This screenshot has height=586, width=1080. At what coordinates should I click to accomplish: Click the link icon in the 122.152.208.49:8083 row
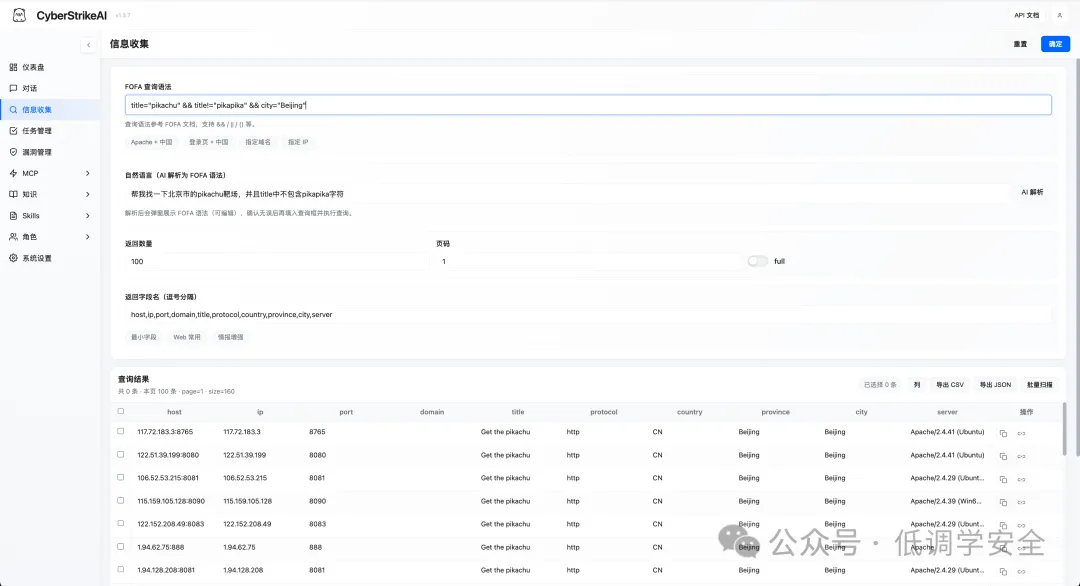point(1021,525)
